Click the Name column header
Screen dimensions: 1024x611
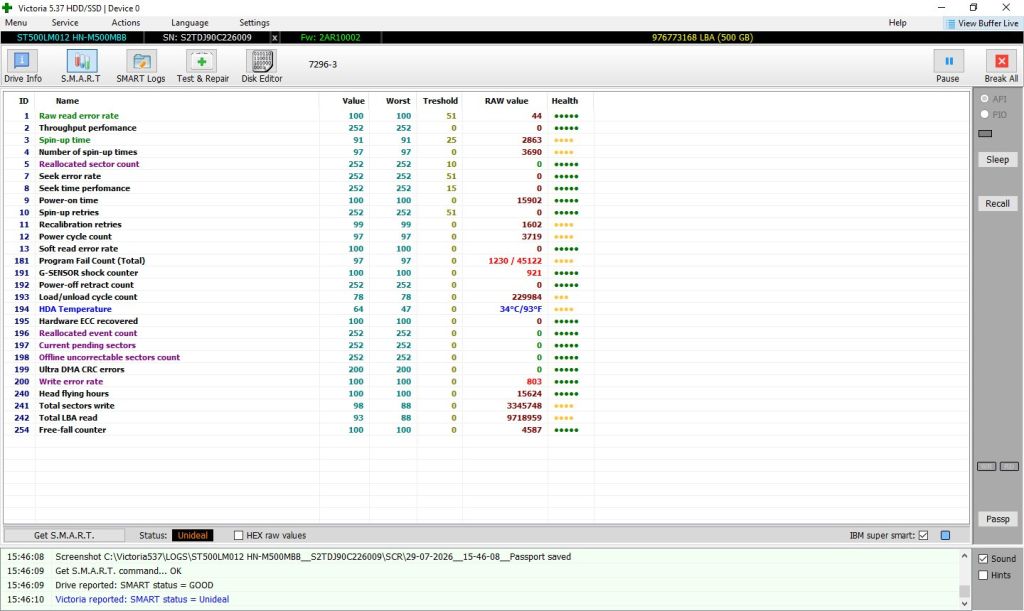click(67, 101)
